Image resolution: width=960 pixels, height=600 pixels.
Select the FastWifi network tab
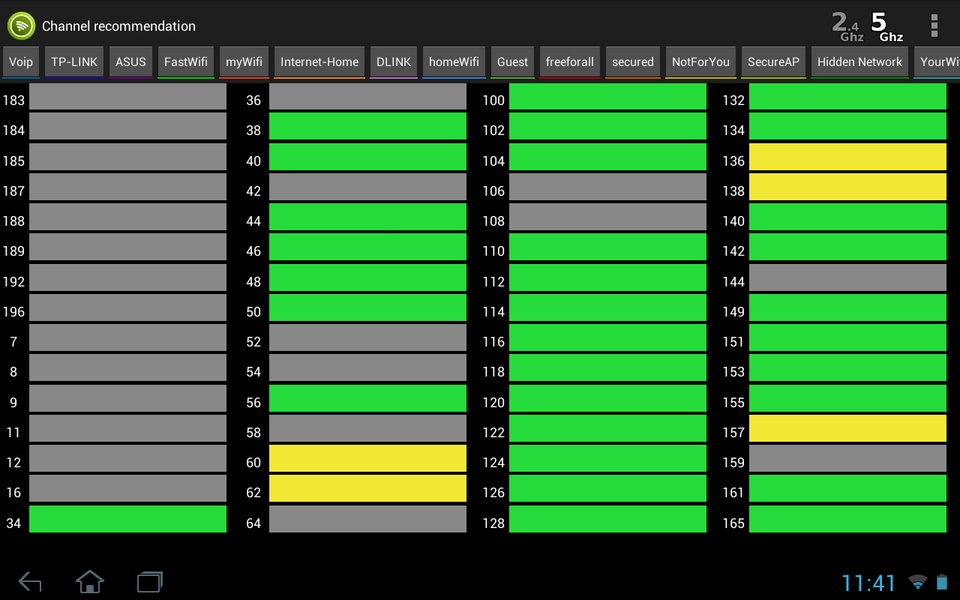point(186,62)
